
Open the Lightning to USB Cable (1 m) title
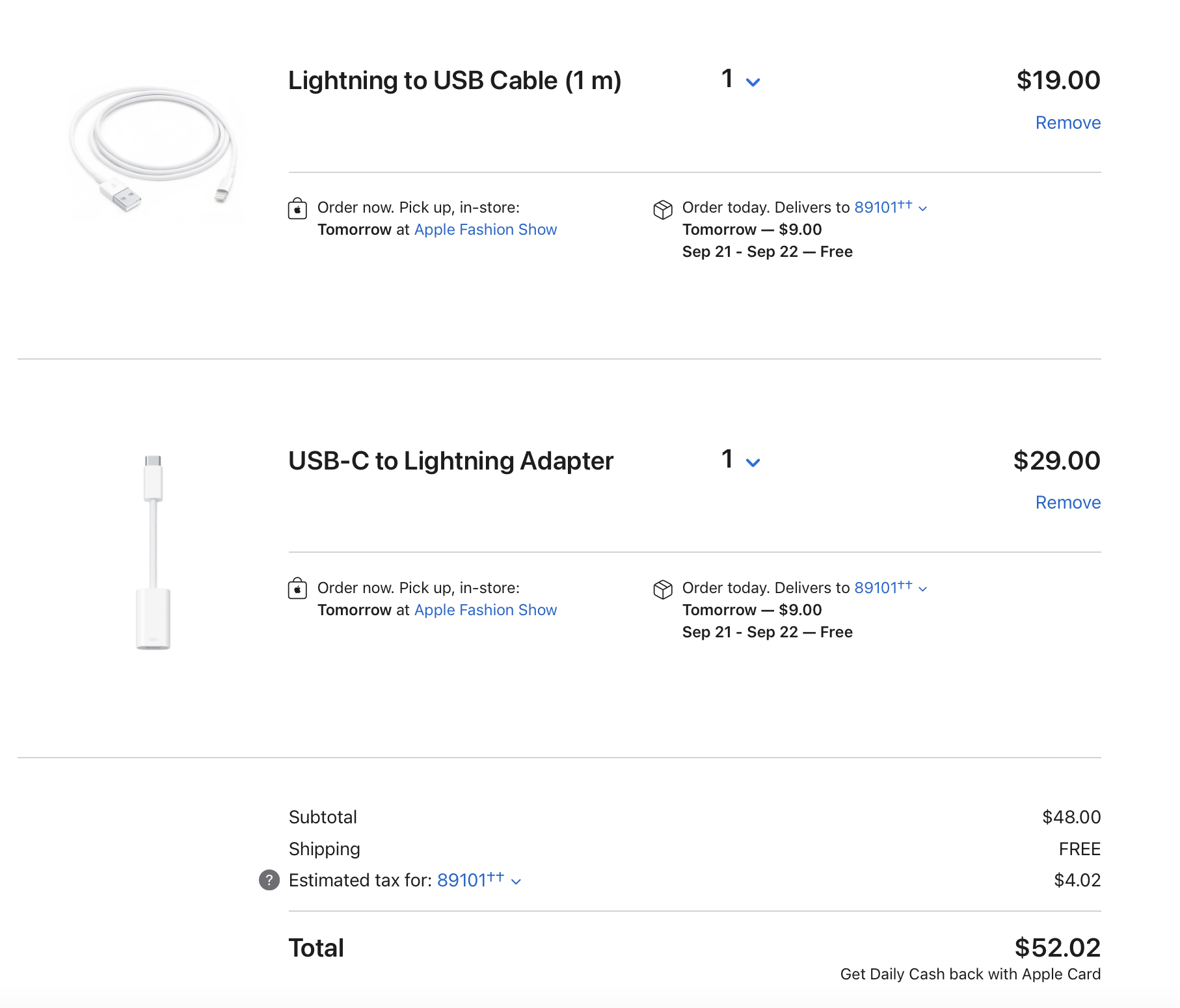[x=454, y=81]
